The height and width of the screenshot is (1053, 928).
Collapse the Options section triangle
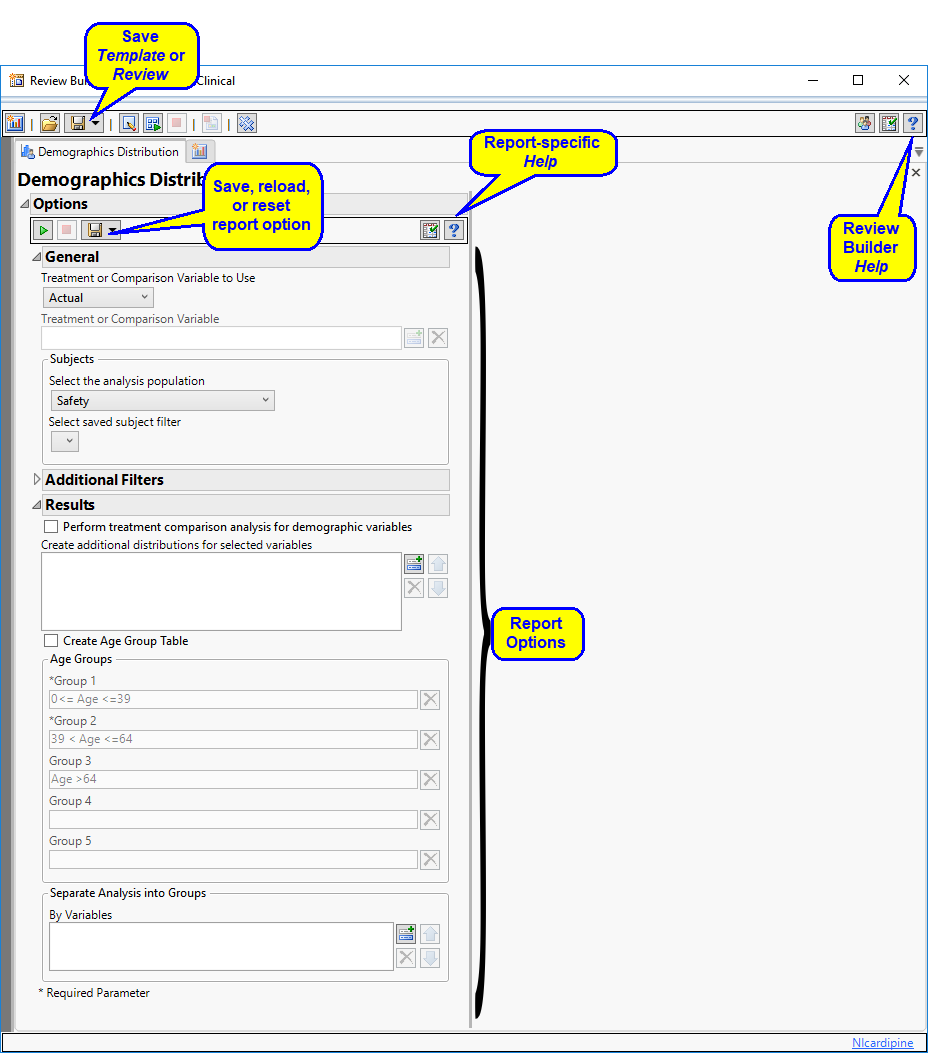pos(25,203)
